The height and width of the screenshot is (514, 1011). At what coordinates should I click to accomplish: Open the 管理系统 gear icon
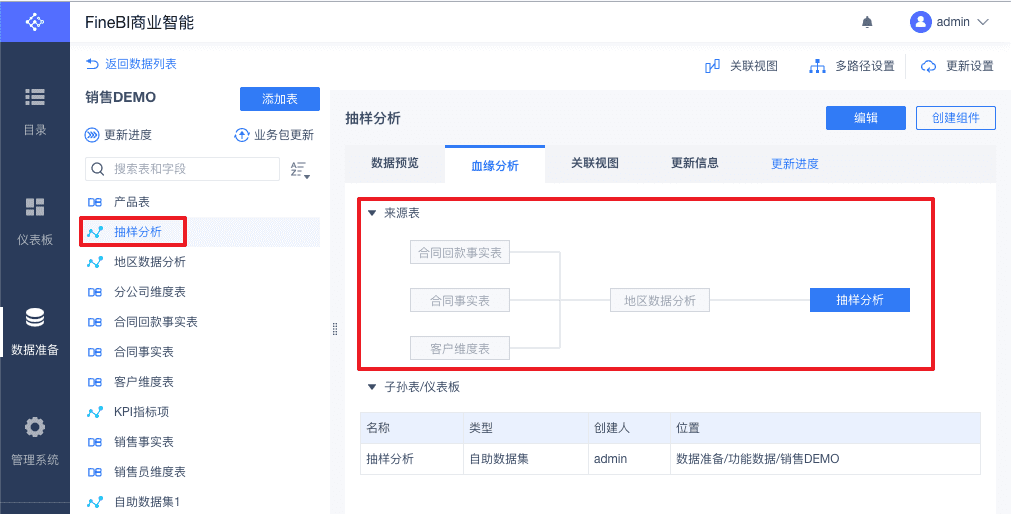point(35,427)
